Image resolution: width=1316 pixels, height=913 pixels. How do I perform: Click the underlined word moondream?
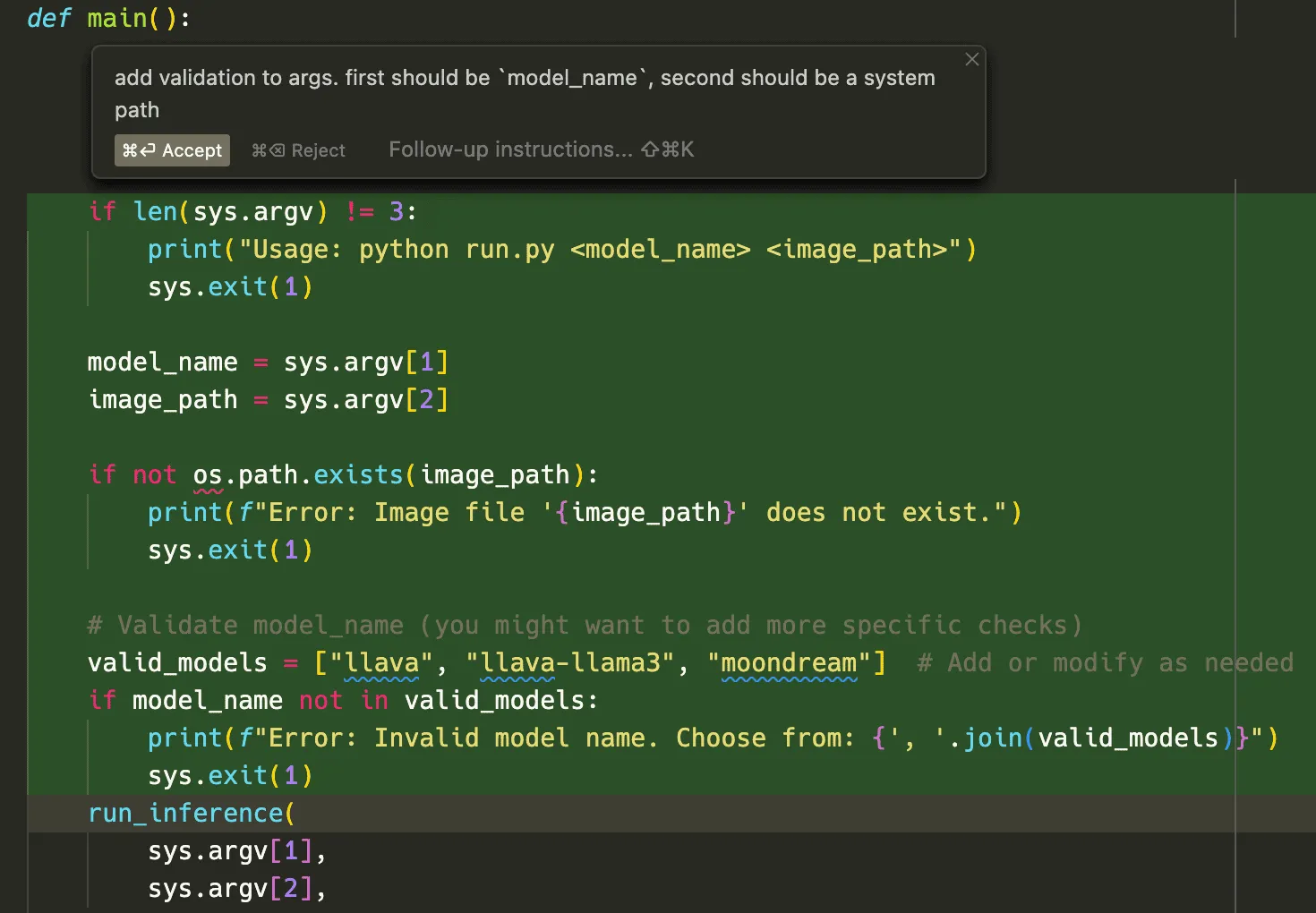point(788,662)
